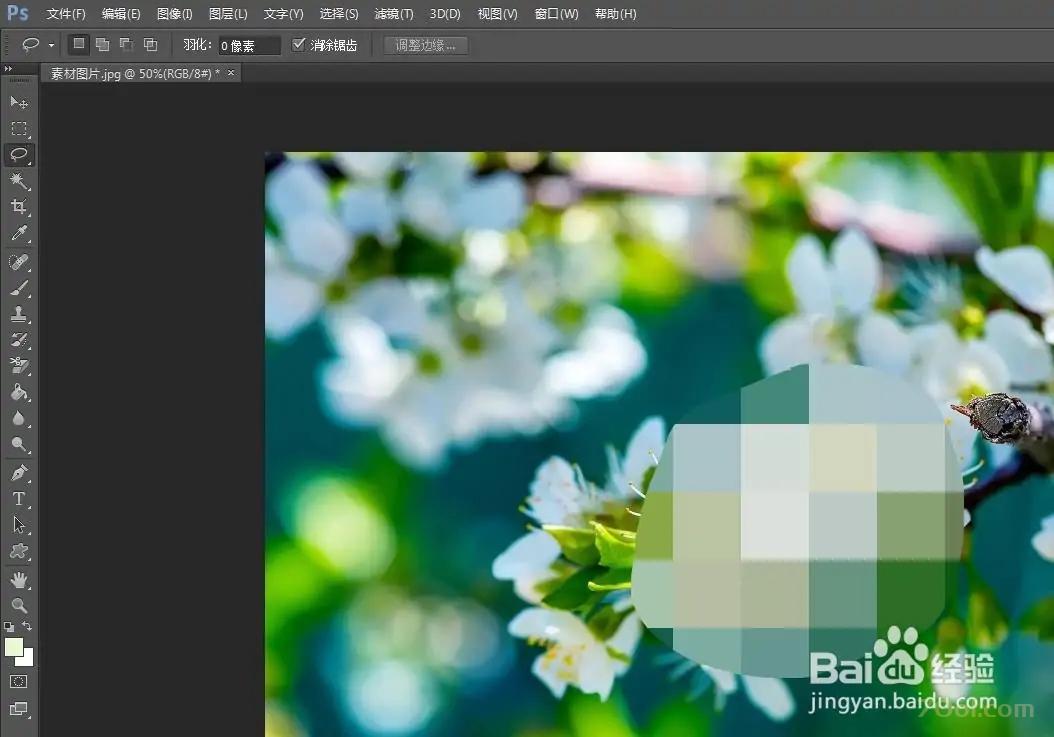
Task: Select the Eyedropper tool
Action: 19,233
